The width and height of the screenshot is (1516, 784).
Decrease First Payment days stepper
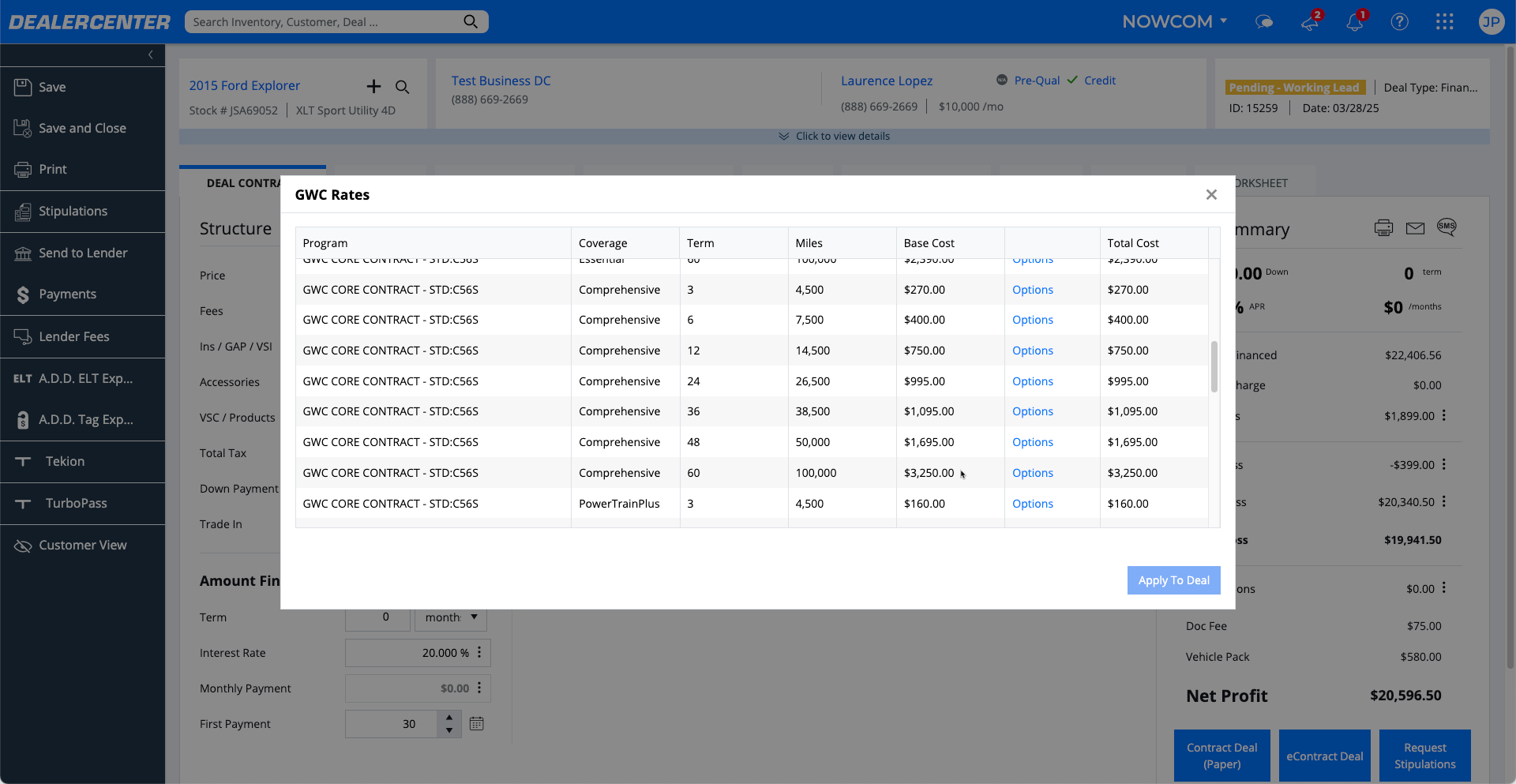[449, 730]
